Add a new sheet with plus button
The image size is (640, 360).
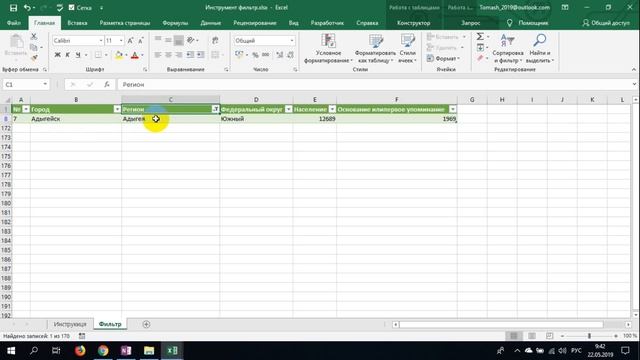point(147,324)
